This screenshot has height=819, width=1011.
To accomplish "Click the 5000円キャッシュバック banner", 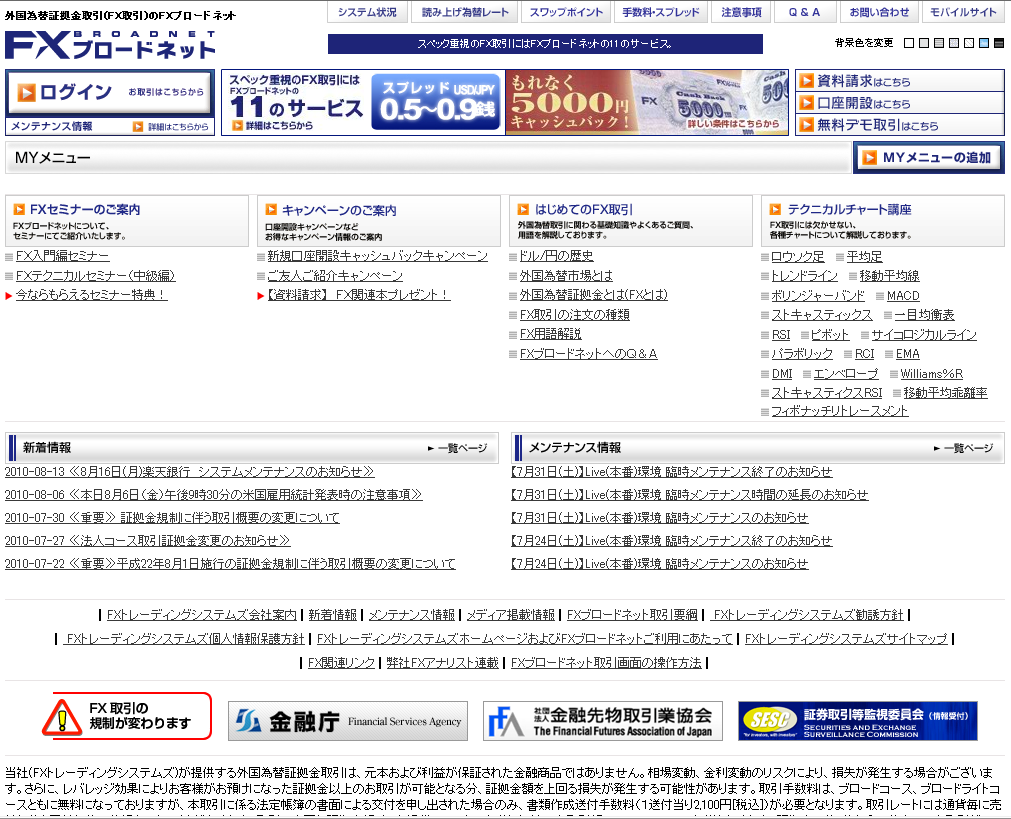I will coord(647,102).
